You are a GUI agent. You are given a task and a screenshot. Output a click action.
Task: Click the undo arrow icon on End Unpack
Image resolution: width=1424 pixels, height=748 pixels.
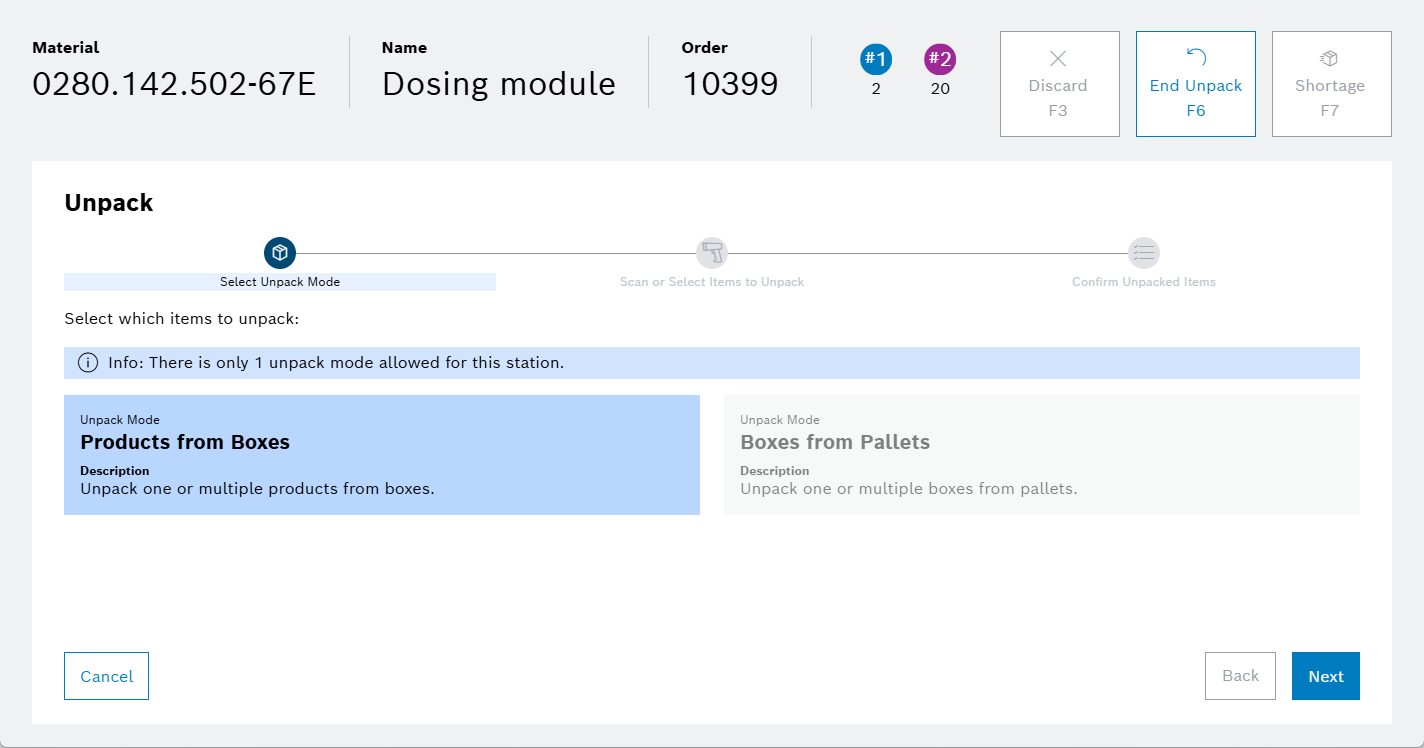coord(1196,58)
